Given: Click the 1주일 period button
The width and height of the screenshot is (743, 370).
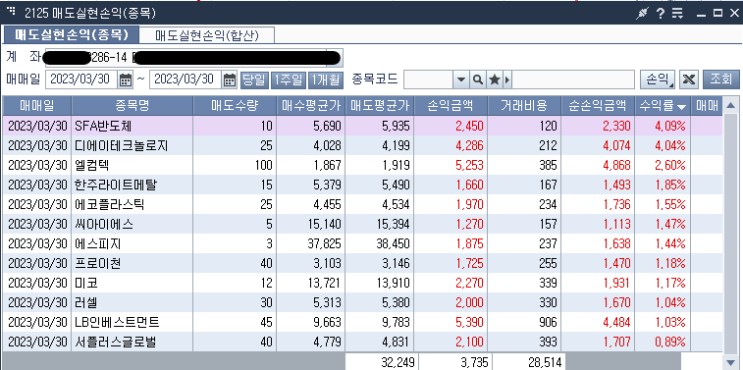Looking at the screenshot, I should coord(288,80).
